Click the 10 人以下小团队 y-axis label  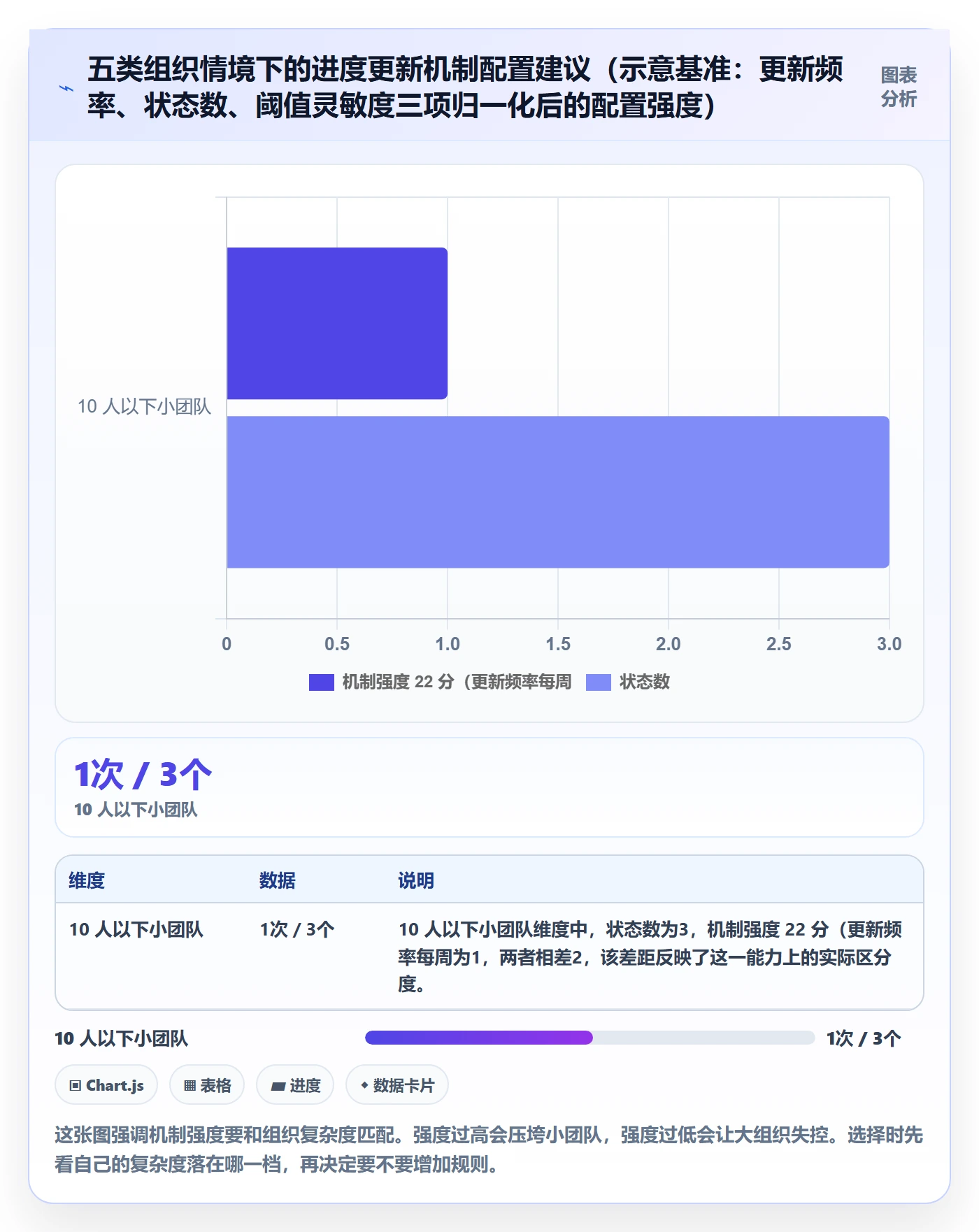[144, 406]
